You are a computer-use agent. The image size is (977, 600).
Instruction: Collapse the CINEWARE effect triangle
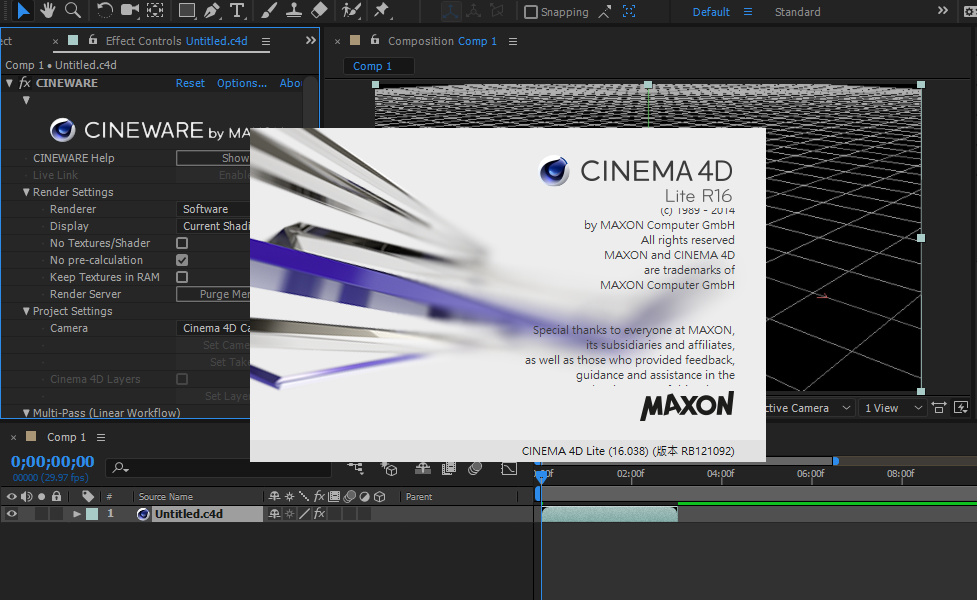(9, 83)
